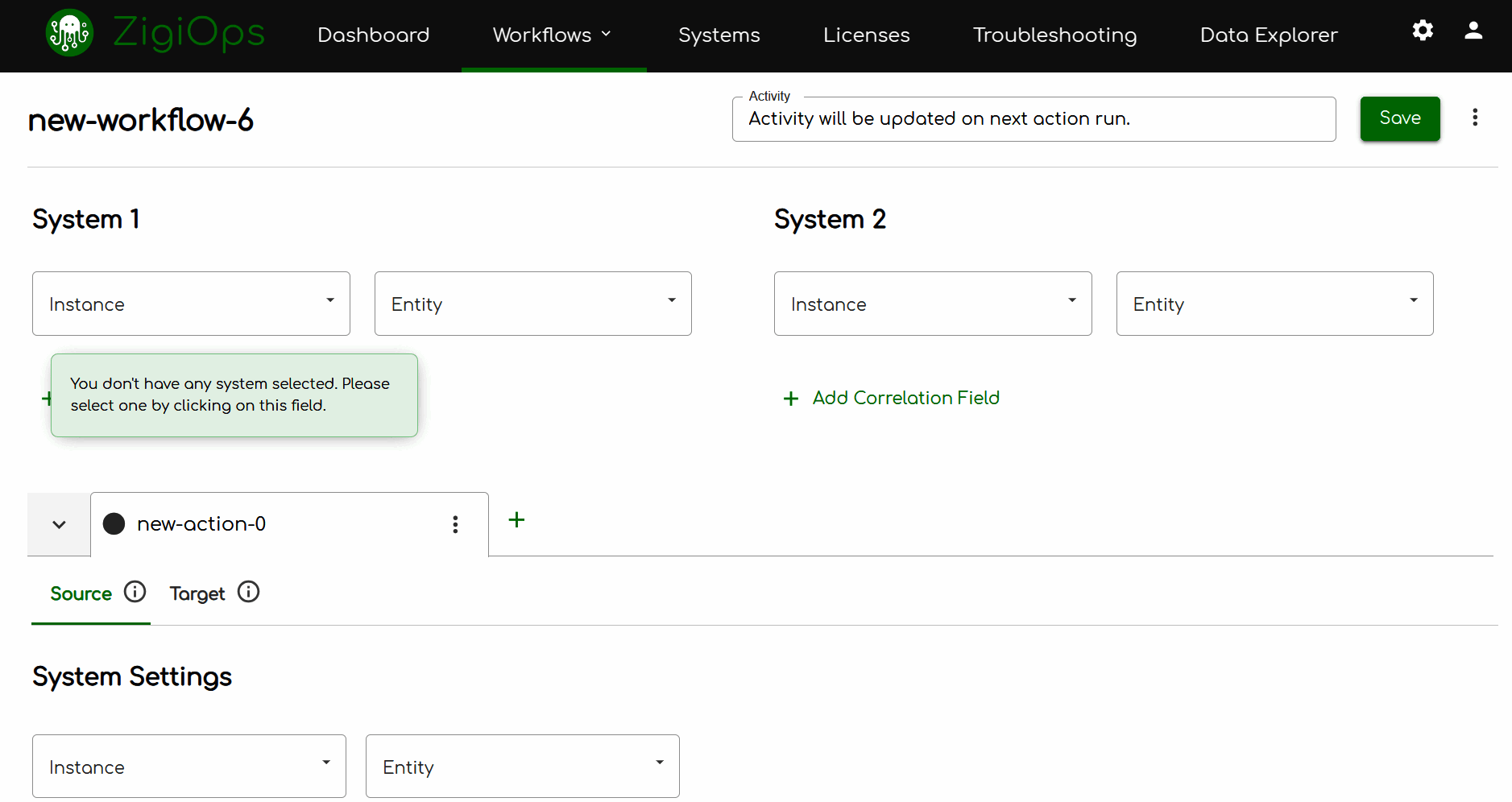This screenshot has height=802, width=1512.
Task: Click the green Save button
Action: click(1399, 118)
